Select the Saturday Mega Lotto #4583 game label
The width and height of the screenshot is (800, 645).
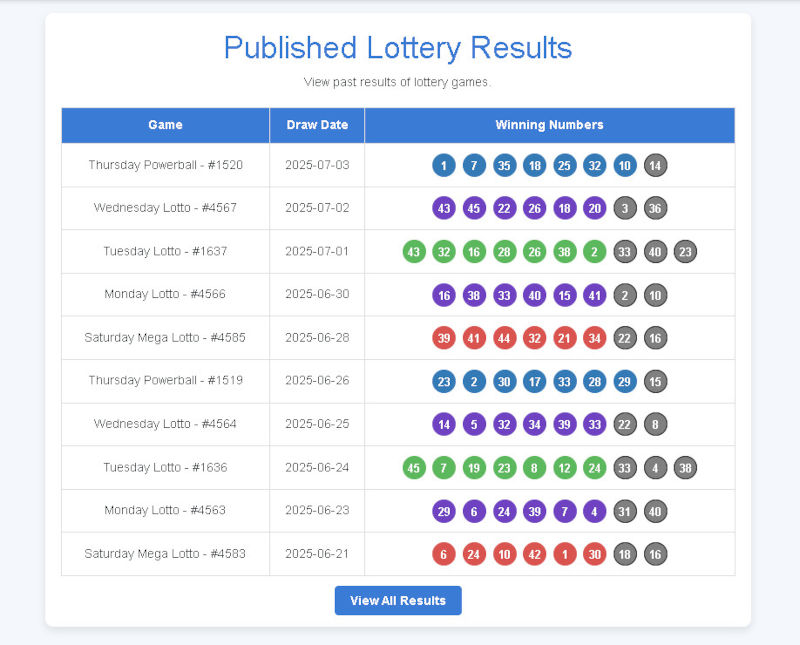tap(165, 554)
